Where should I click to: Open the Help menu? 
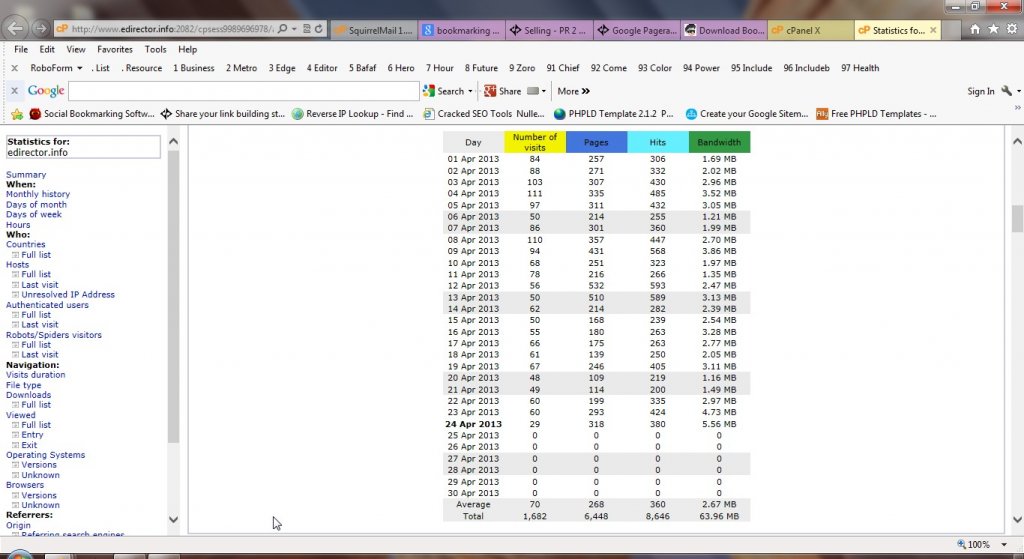click(x=187, y=49)
